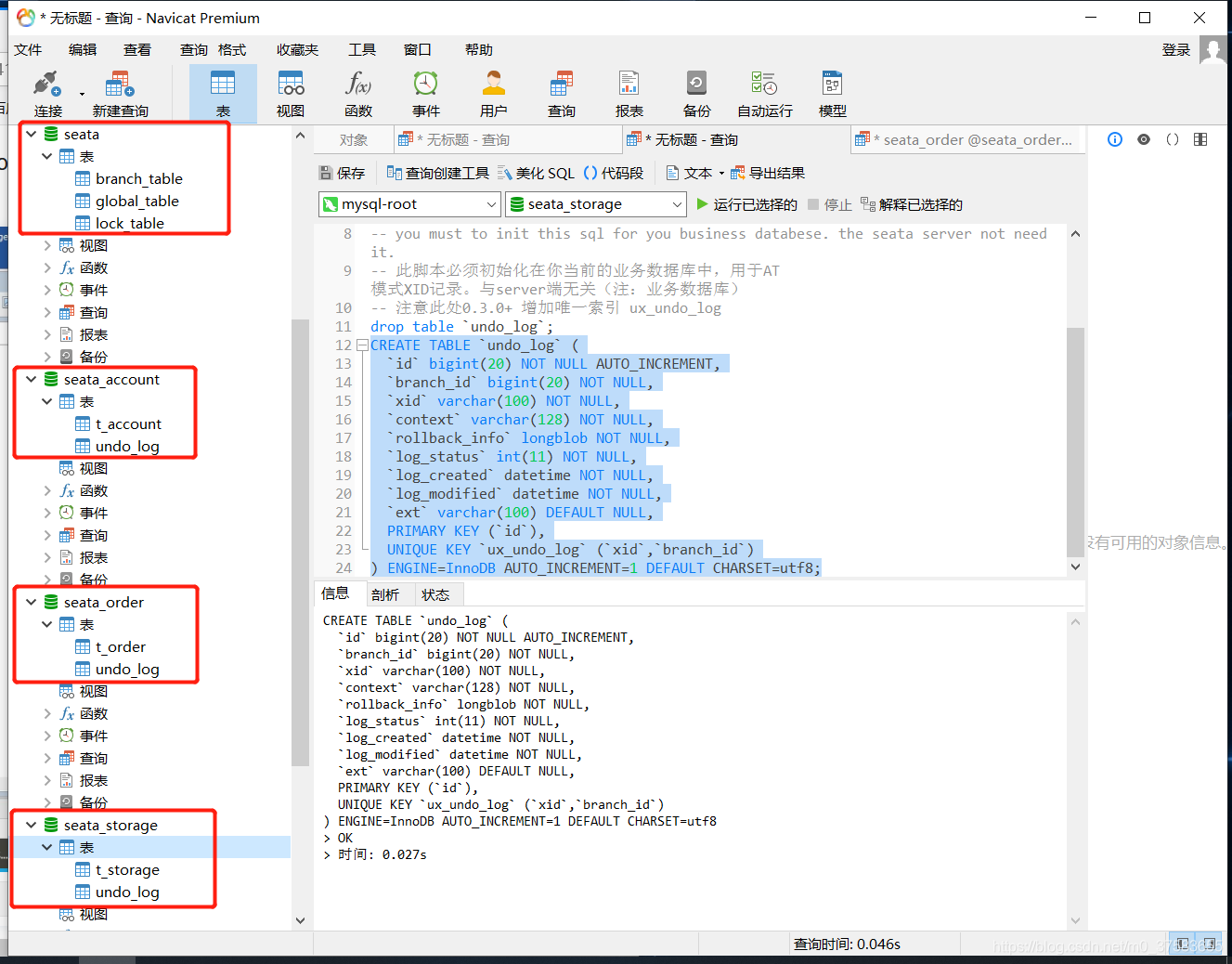This screenshot has height=964, width=1232.
Task: Open the Automation (自动运行) toolbar icon
Action: 765,94
